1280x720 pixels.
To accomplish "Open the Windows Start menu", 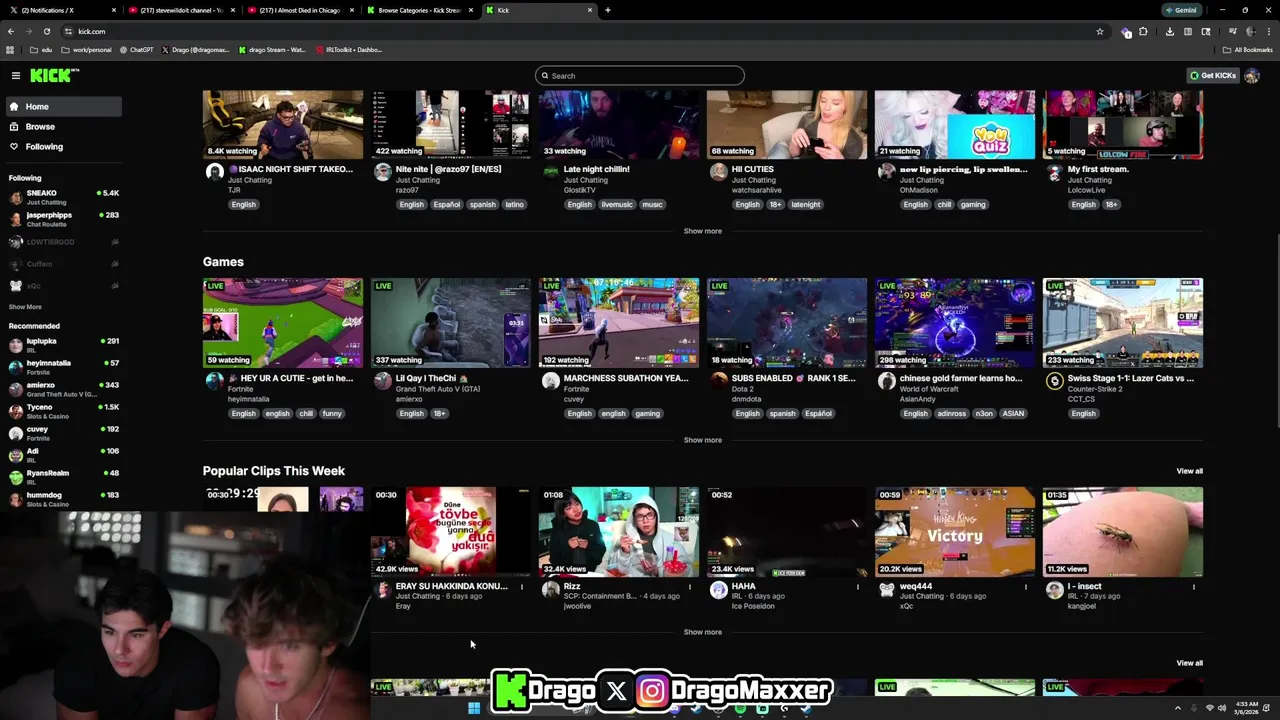I will click(x=474, y=708).
